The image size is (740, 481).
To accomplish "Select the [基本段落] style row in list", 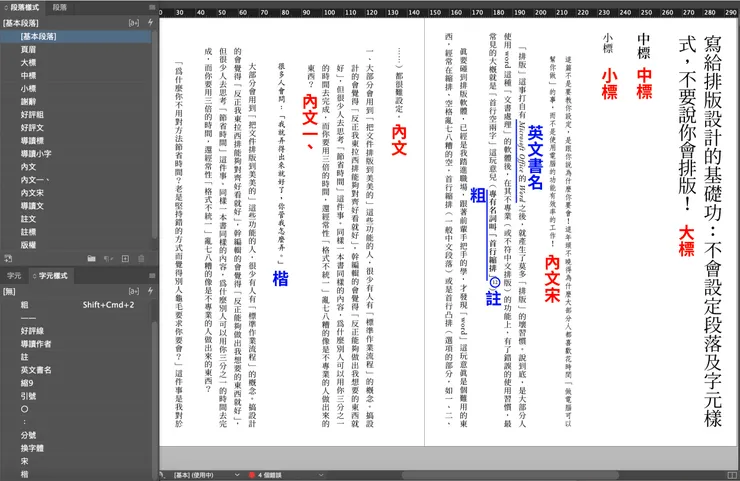I will (x=76, y=36).
